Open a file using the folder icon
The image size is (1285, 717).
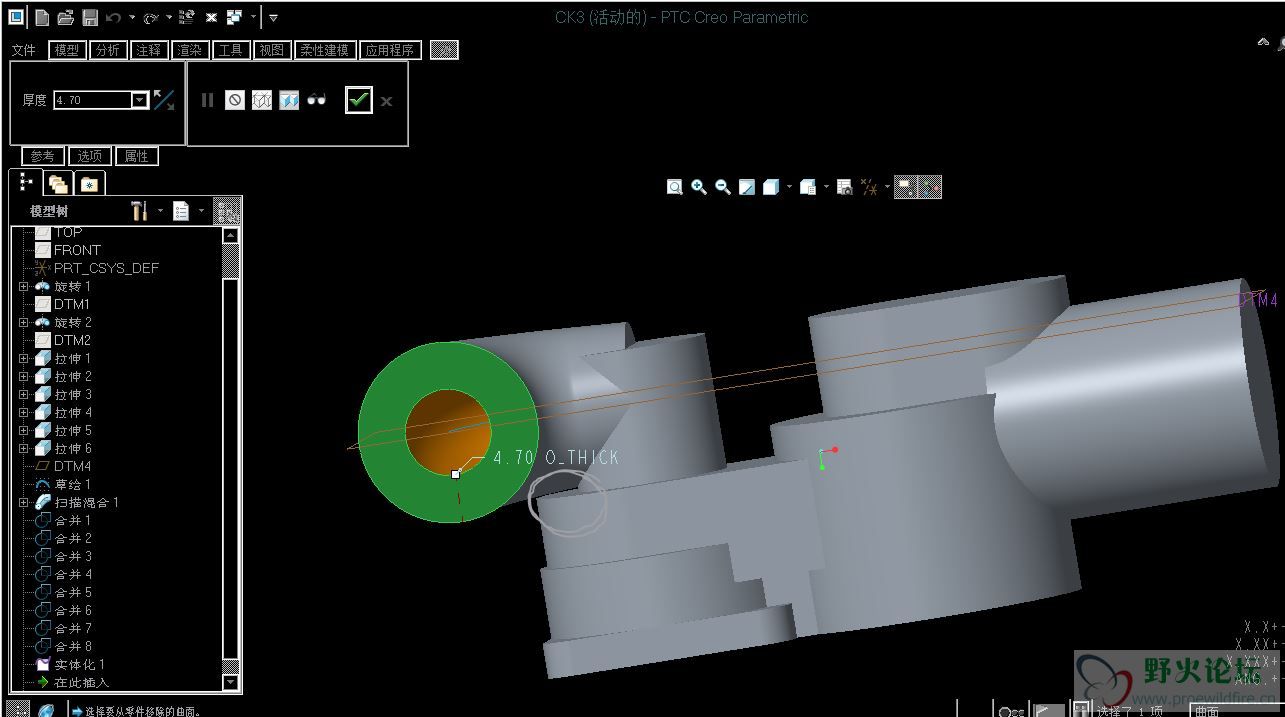[66, 17]
